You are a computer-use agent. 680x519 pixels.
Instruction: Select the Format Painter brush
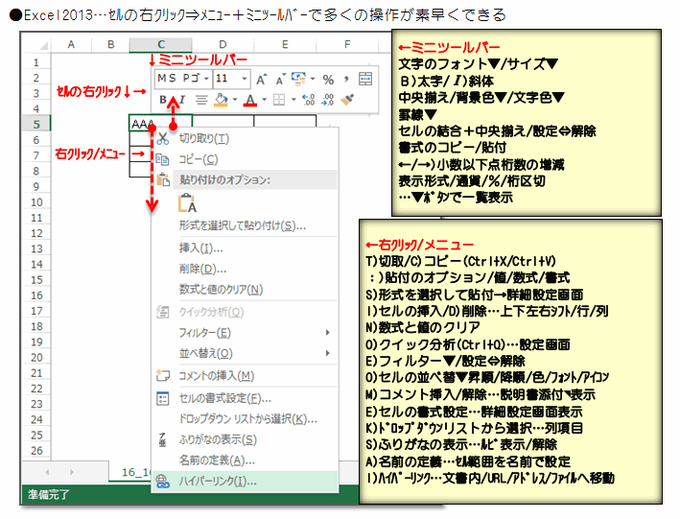click(347, 100)
